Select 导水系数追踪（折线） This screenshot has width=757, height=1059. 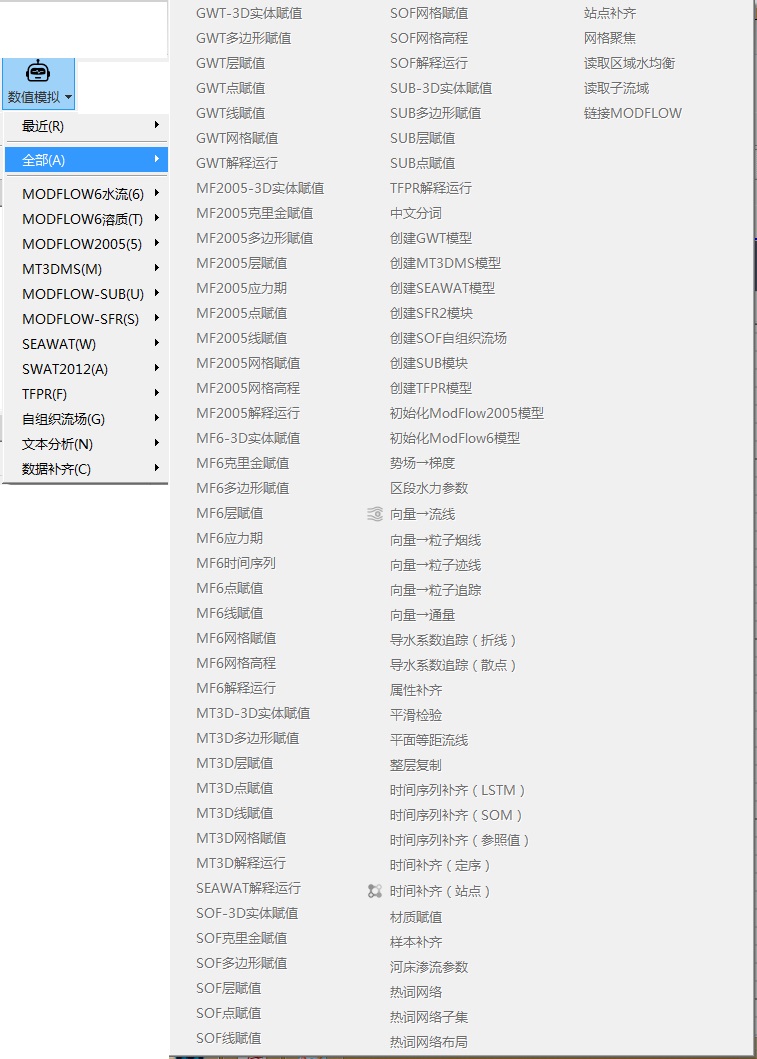(453, 640)
